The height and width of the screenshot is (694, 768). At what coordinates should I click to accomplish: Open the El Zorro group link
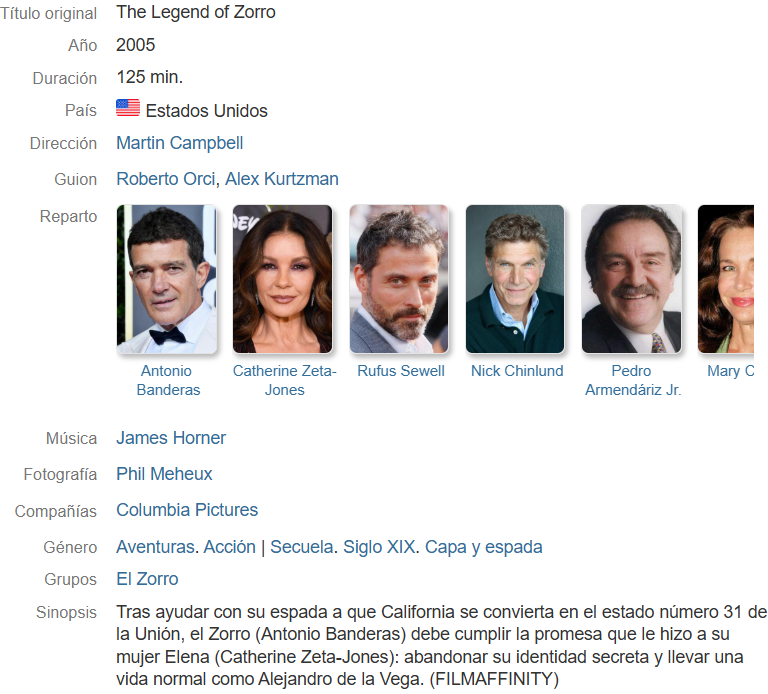(147, 579)
